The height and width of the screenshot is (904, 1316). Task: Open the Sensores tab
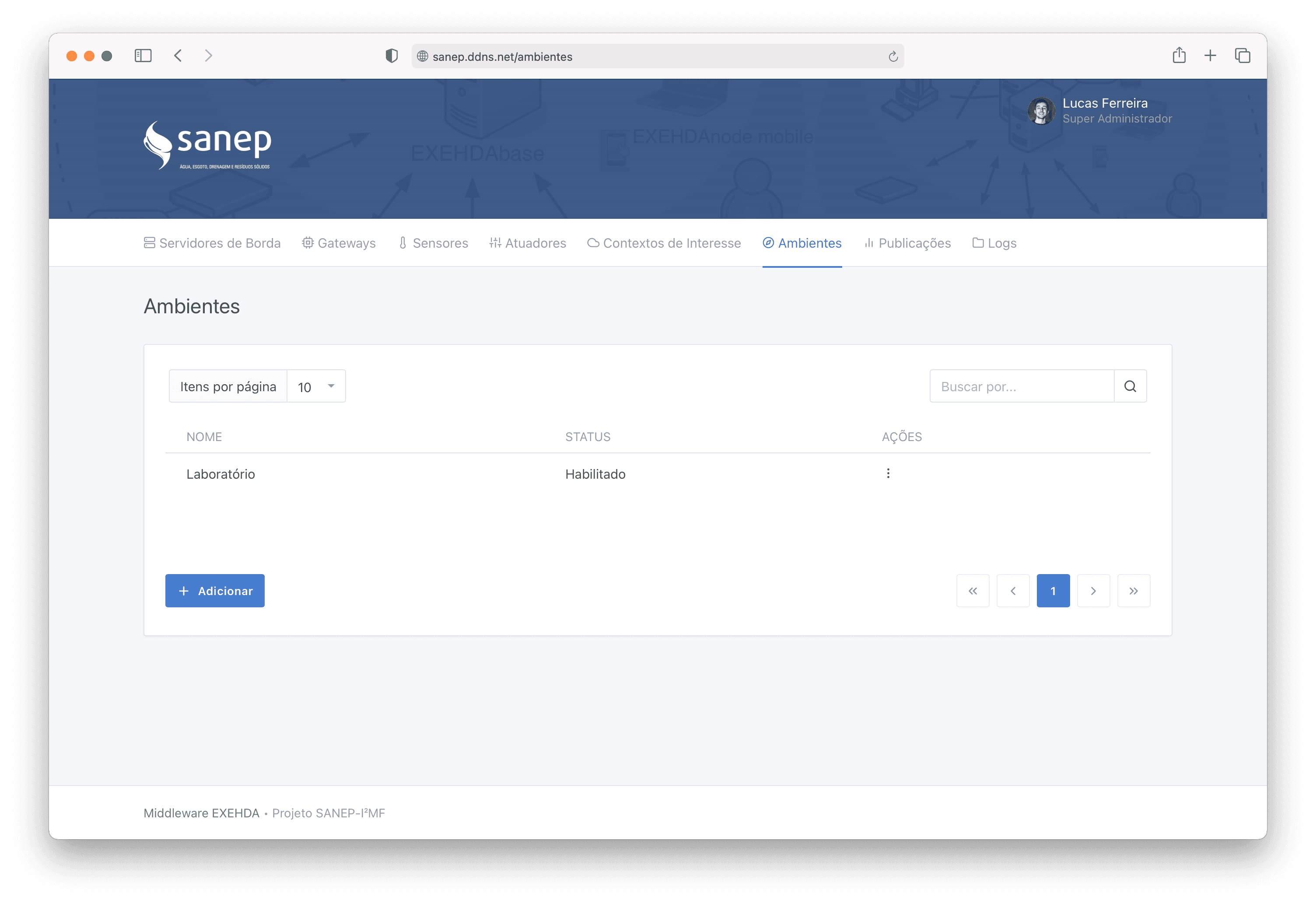(x=433, y=243)
